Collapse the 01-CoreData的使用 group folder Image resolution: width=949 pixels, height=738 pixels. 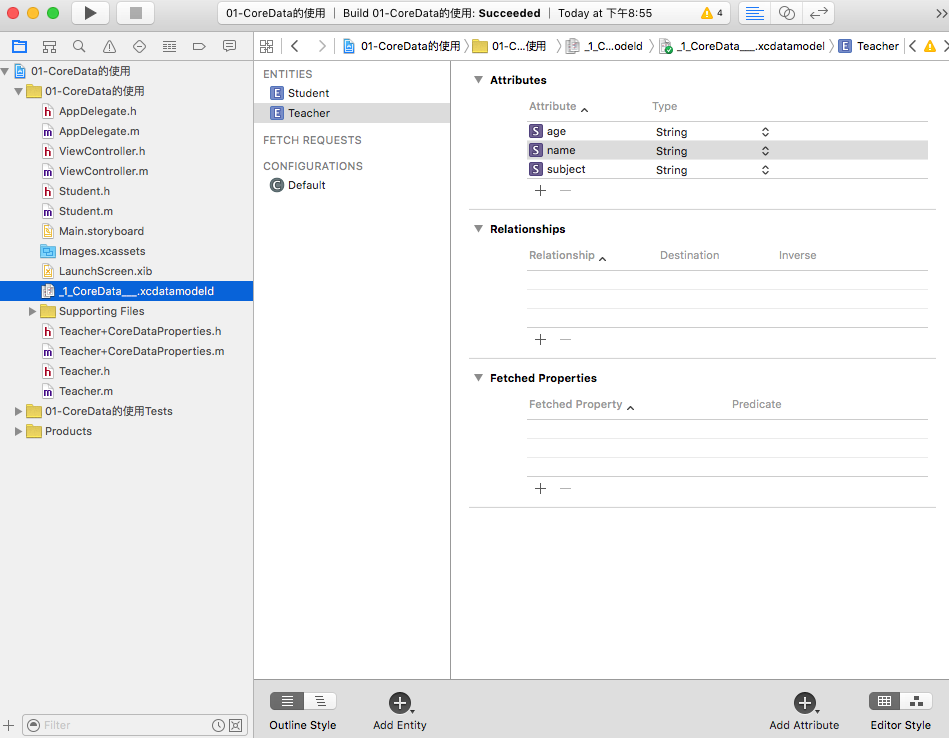pos(19,91)
